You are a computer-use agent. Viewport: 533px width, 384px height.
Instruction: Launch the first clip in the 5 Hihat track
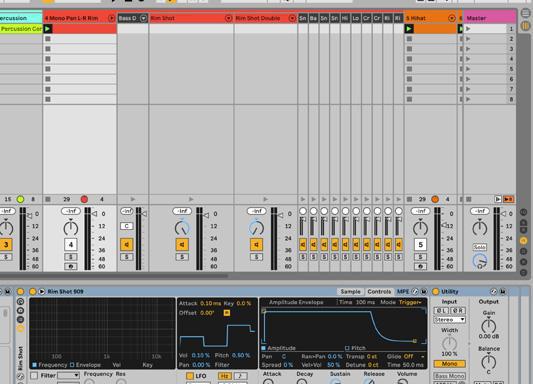409,29
